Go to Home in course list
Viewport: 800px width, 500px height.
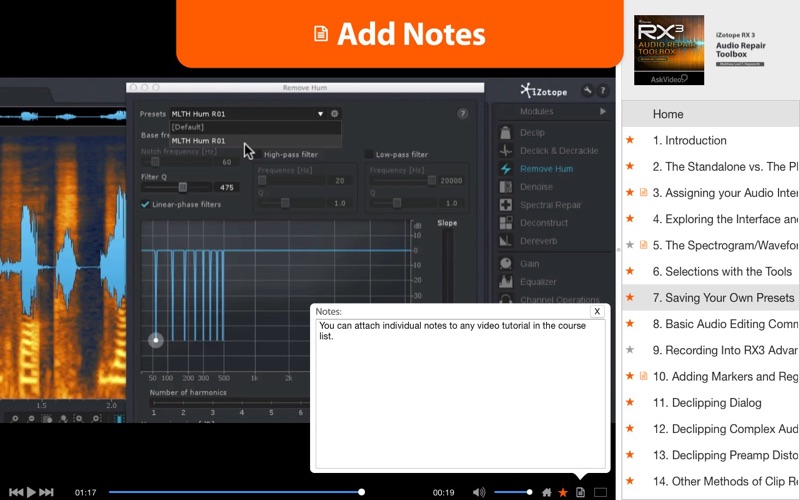point(711,114)
